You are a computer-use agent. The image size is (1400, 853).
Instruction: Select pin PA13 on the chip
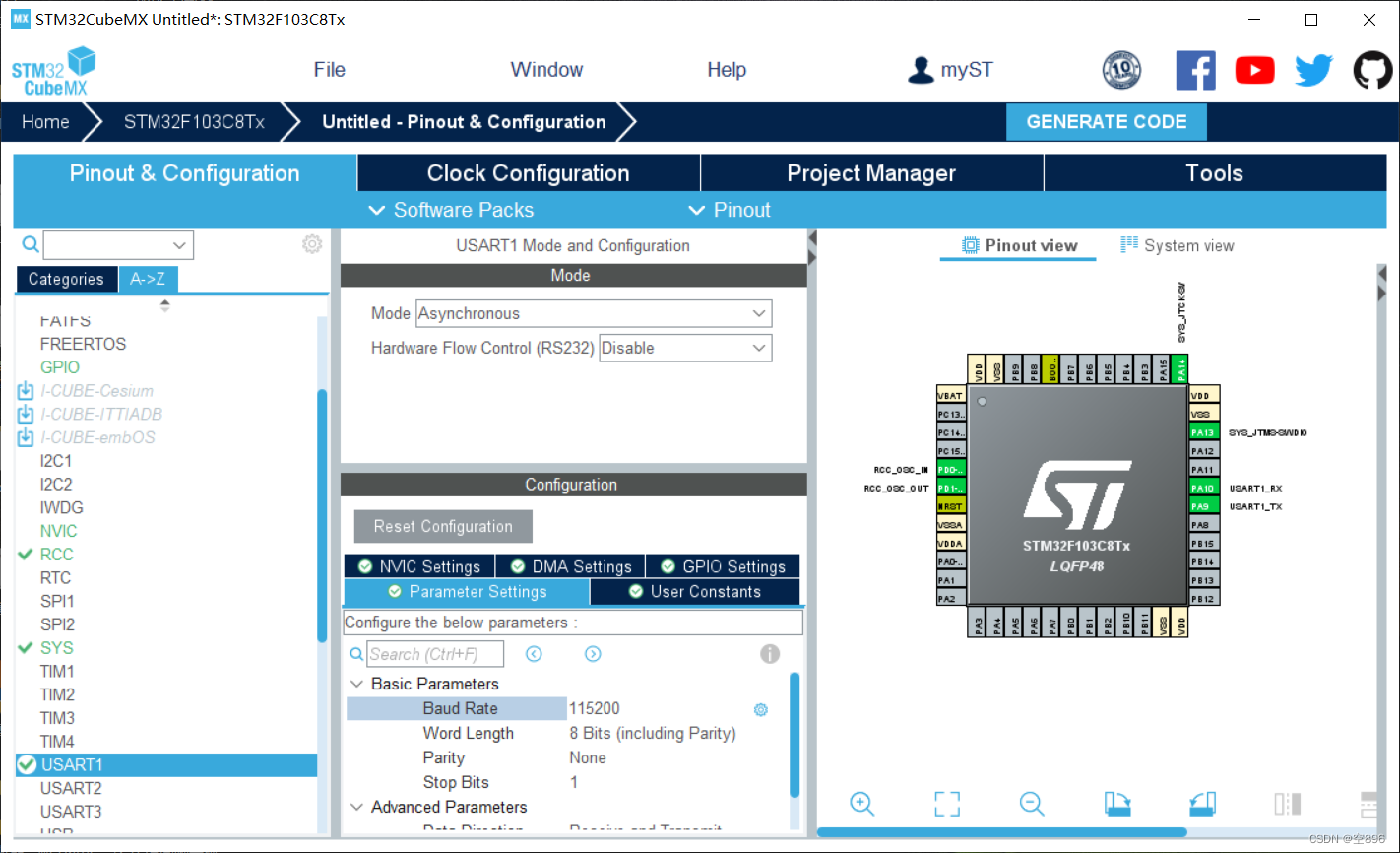(1202, 432)
